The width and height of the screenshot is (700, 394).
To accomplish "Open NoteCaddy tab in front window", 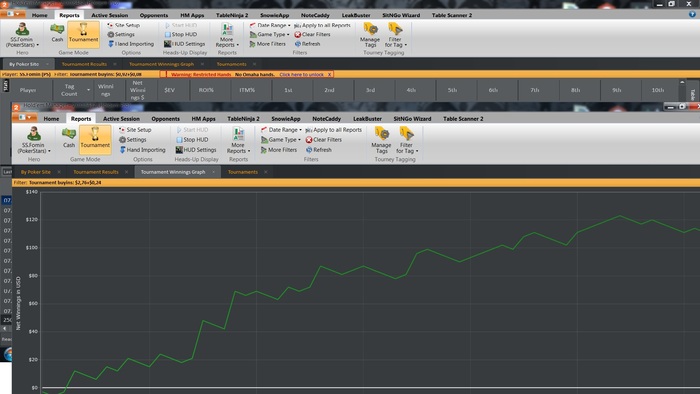I will [x=326, y=119].
